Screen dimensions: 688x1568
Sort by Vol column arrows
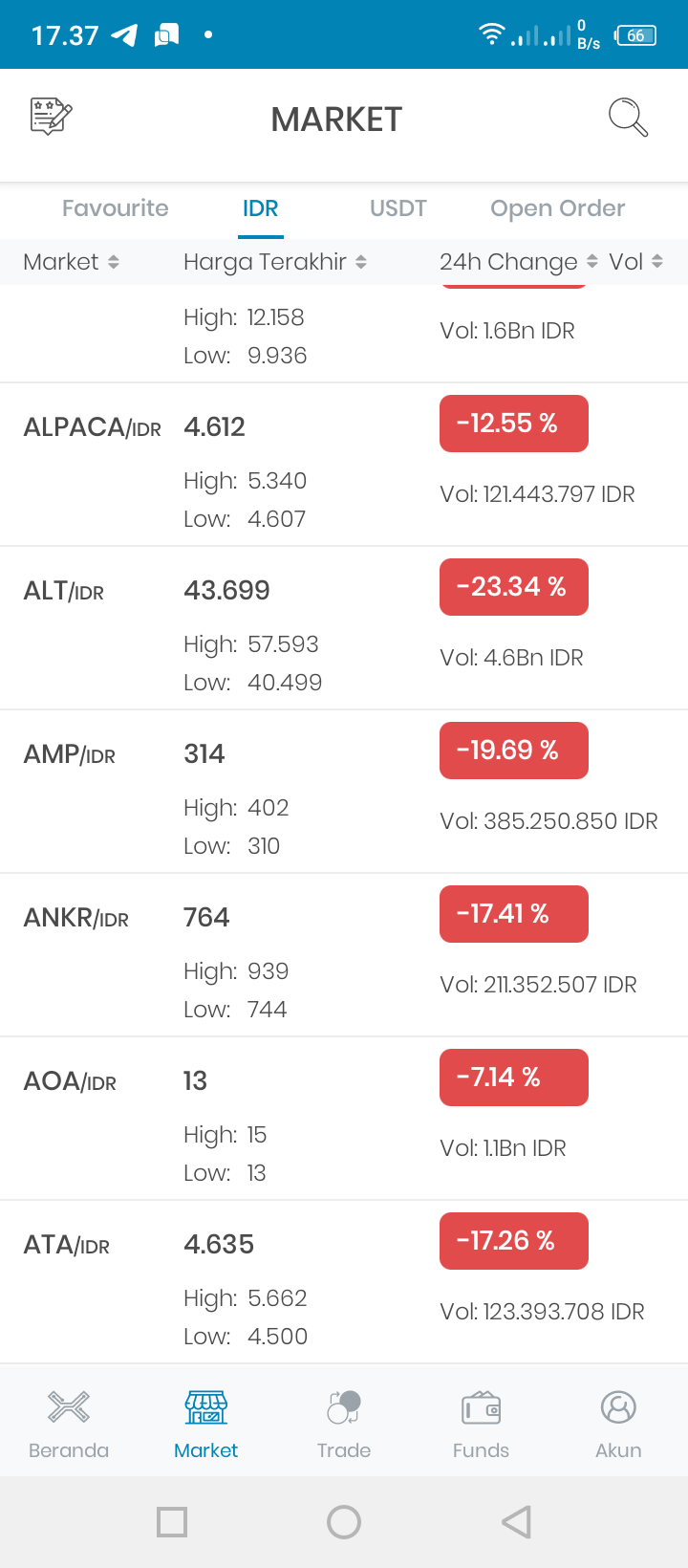pos(656,262)
